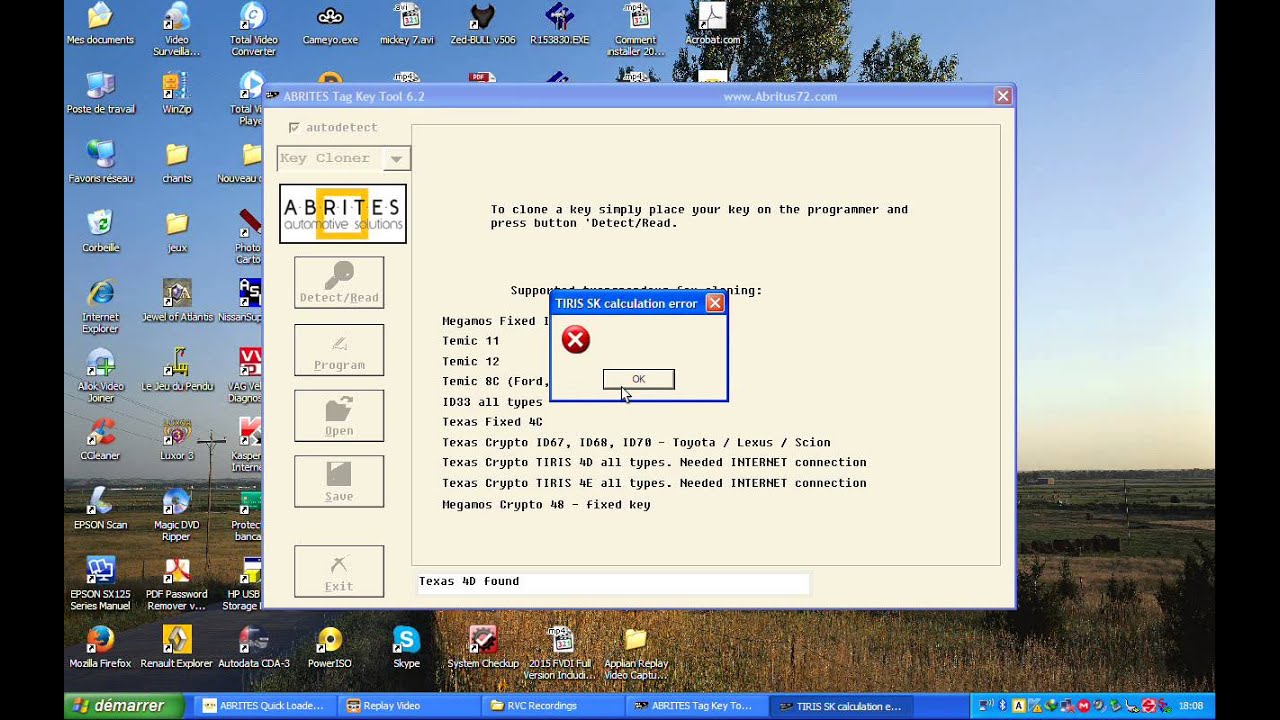This screenshot has width=1280, height=720.
Task: Open the Favoris réseau desktop icon
Action: point(100,162)
